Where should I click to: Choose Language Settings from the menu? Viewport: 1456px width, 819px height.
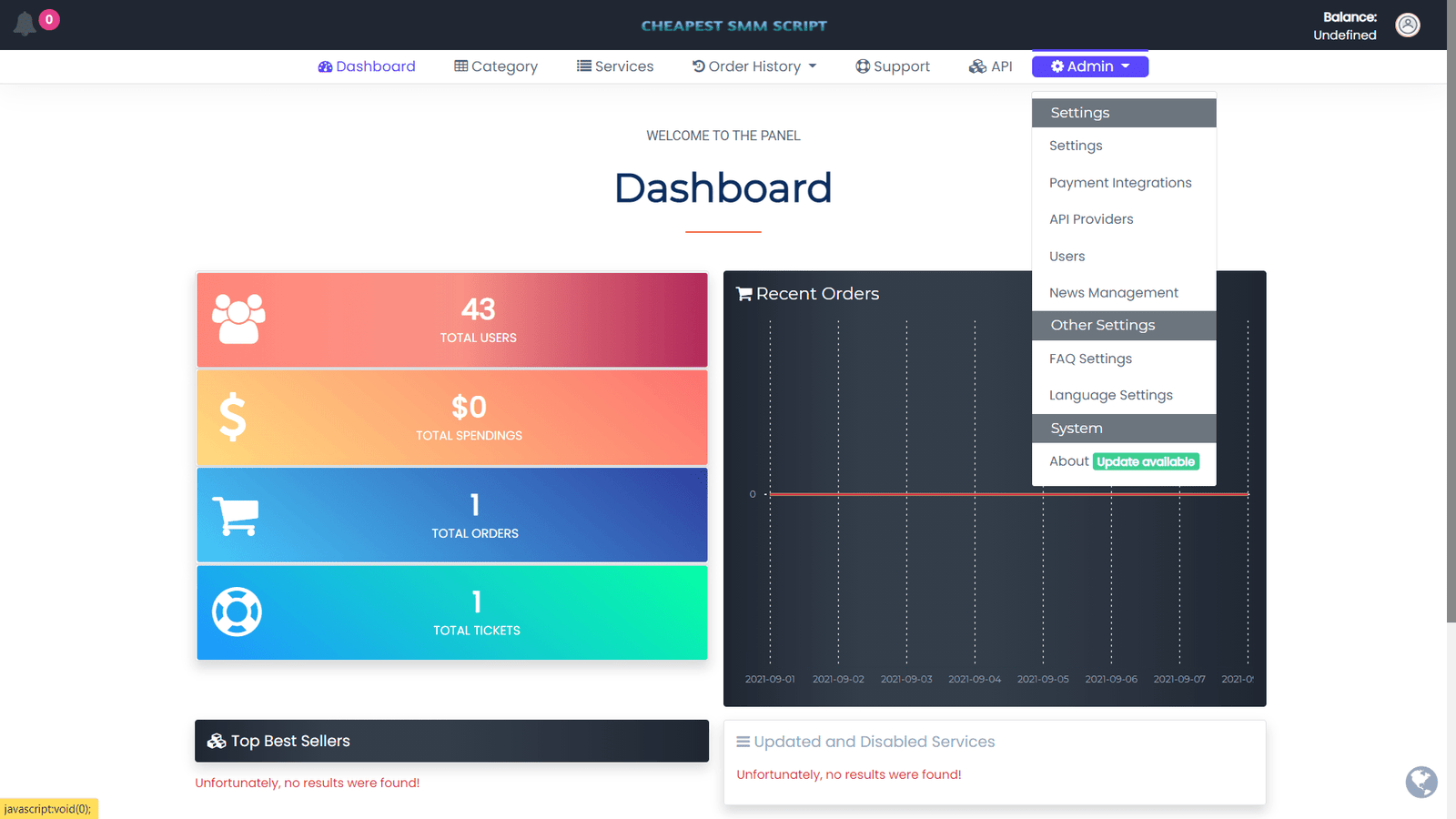click(x=1110, y=395)
